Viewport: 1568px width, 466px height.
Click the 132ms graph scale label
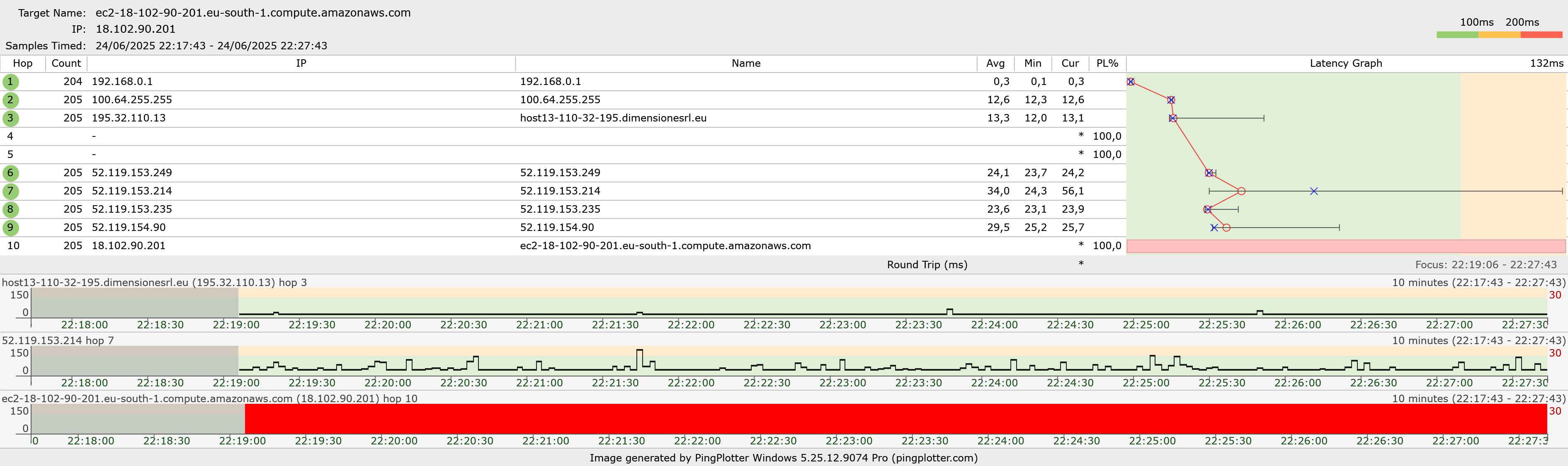tap(1546, 63)
